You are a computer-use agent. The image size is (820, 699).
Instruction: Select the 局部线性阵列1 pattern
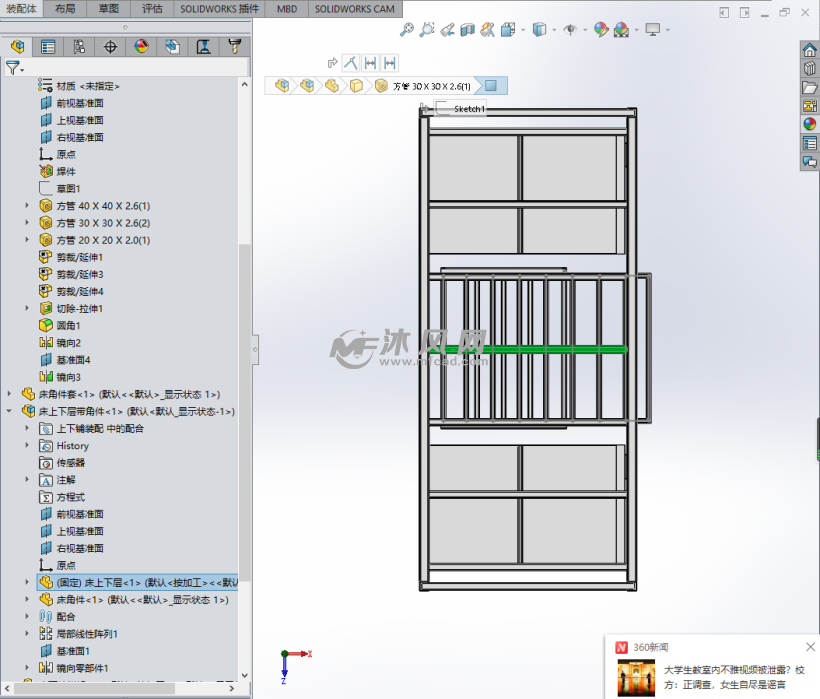78,634
